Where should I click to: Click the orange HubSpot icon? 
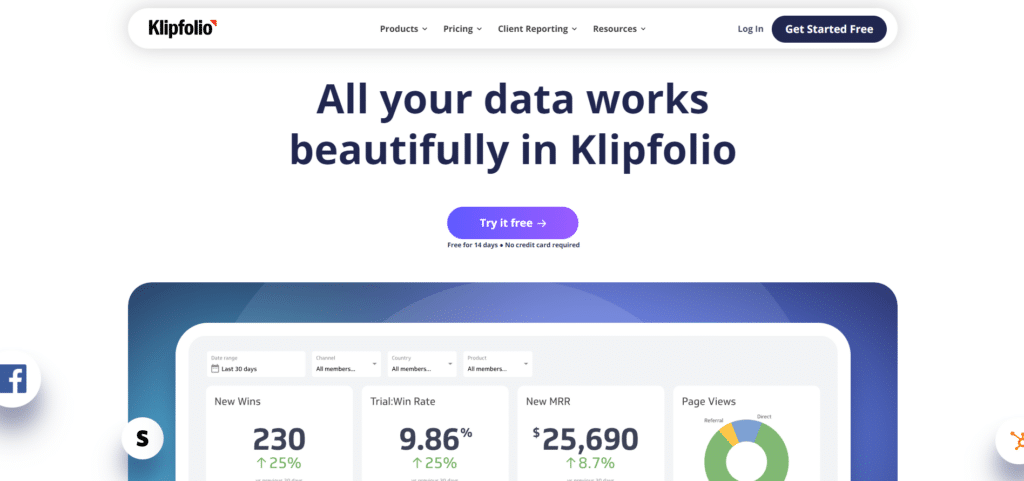tap(1015, 440)
